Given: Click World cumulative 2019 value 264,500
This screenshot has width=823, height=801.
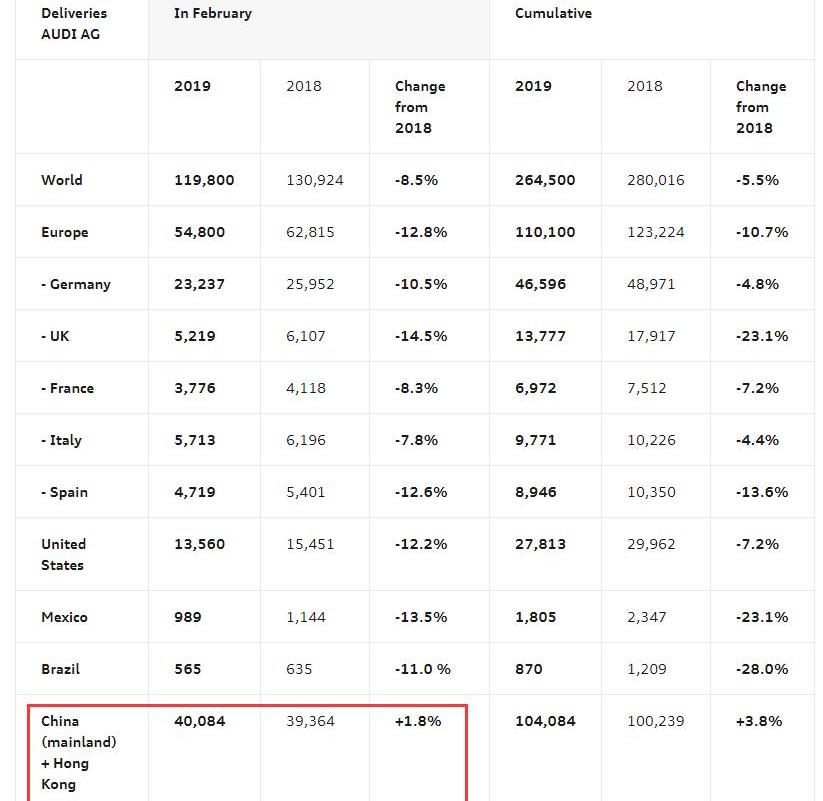Looking at the screenshot, I should [545, 181].
